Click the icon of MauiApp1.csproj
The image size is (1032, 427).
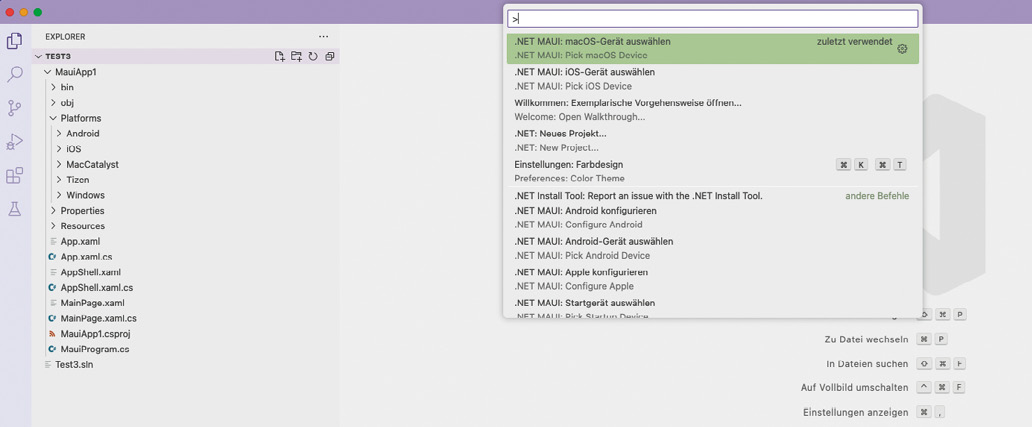click(x=52, y=334)
